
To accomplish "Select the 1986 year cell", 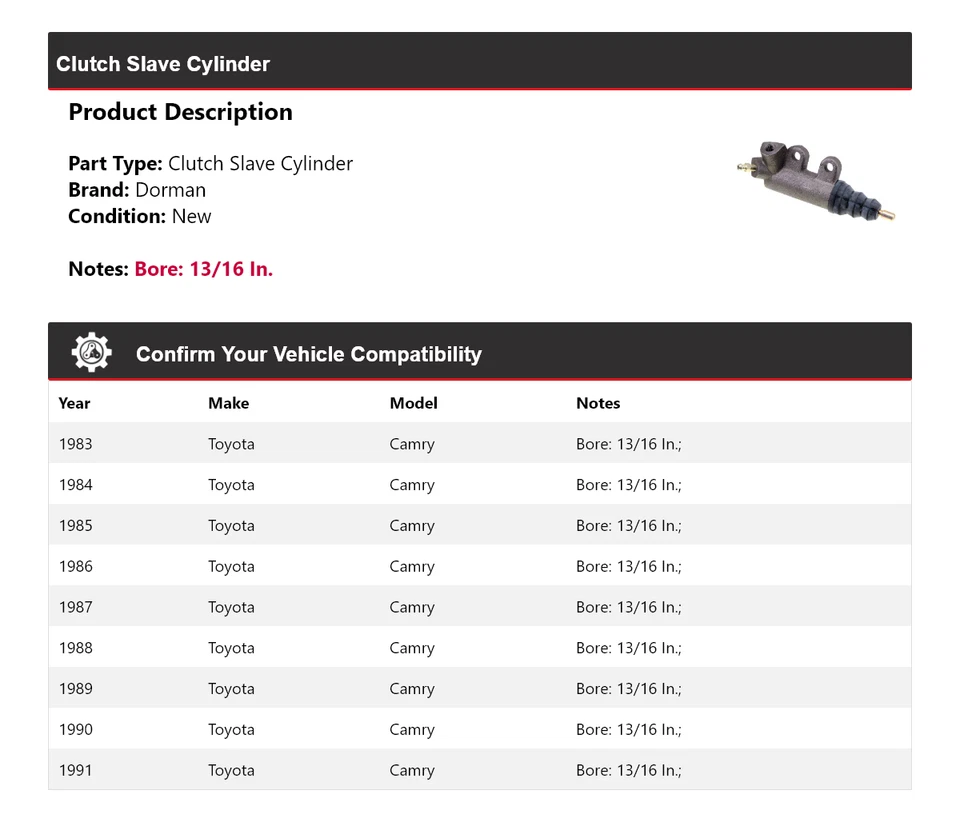I will pos(76,567).
